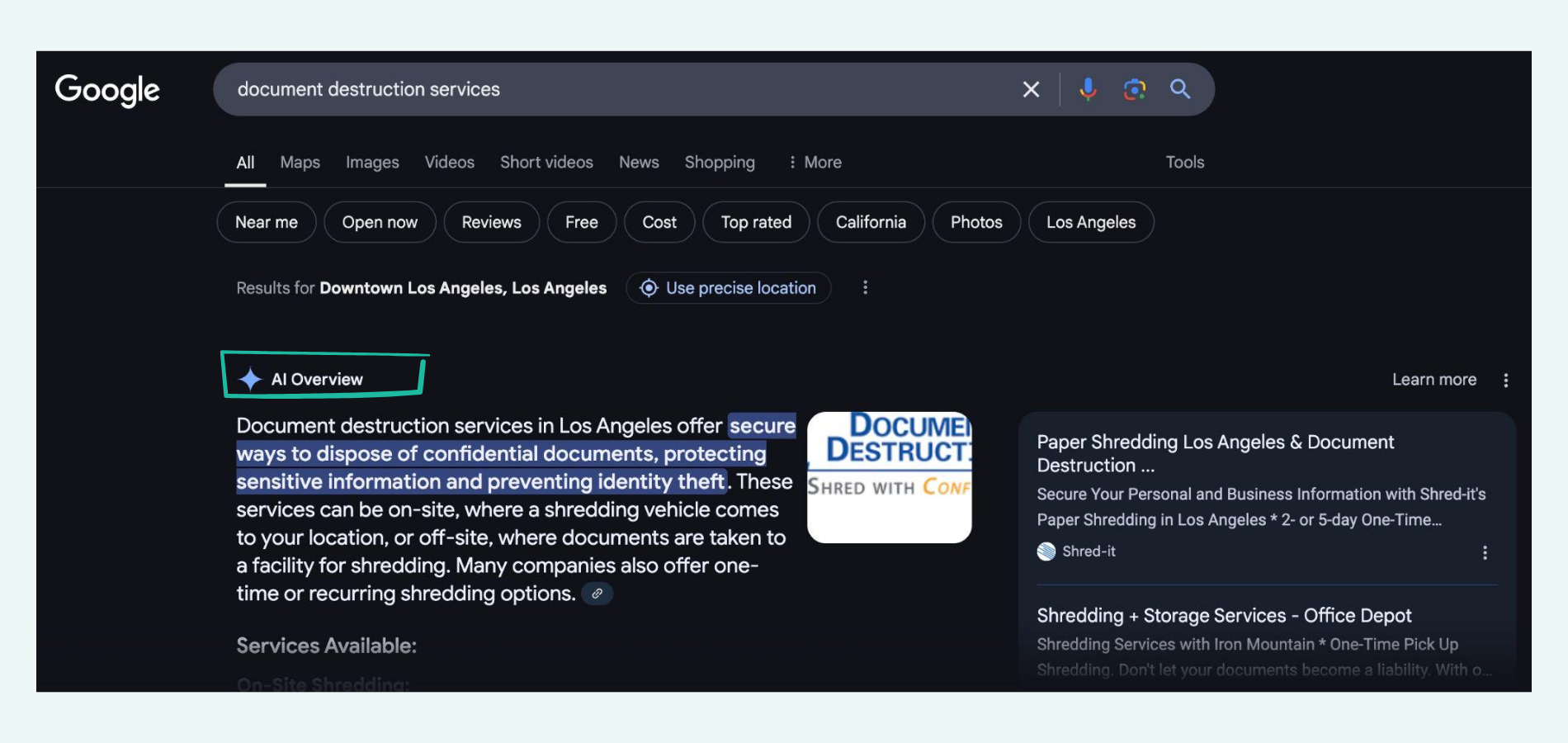Viewport: 1568px width, 743px height.
Task: Open the Paper Shredding Los Angeles result title
Action: pos(1215,453)
